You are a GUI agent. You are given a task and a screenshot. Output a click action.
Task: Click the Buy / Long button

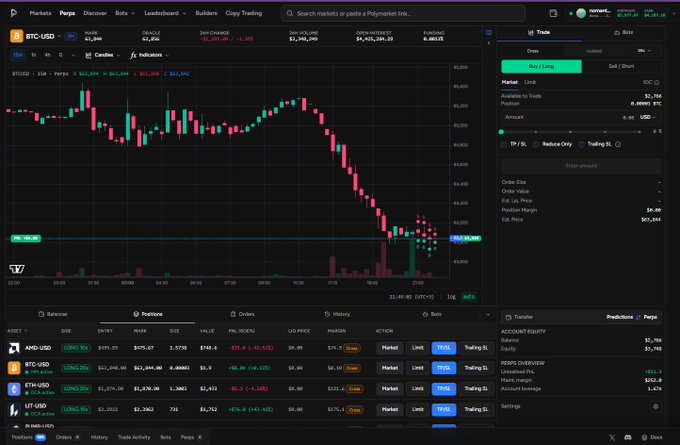(541, 66)
